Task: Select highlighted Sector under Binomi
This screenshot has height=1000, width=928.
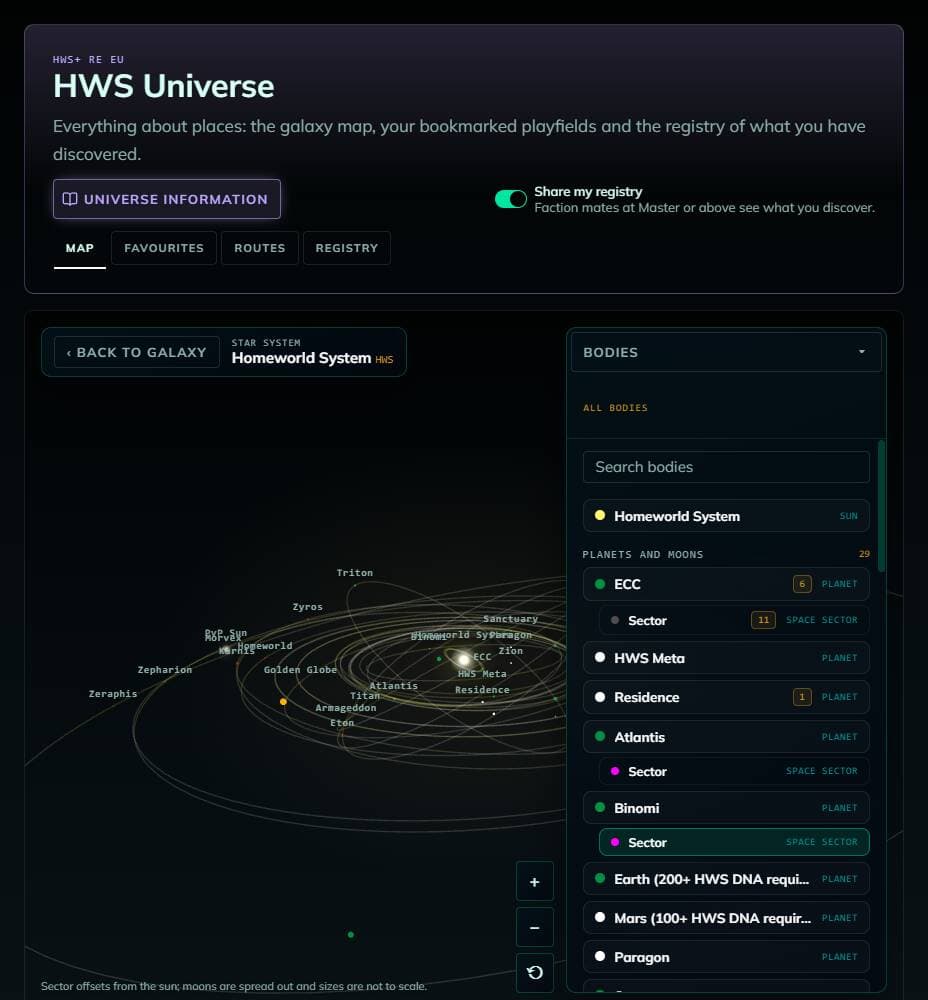Action: (x=734, y=842)
